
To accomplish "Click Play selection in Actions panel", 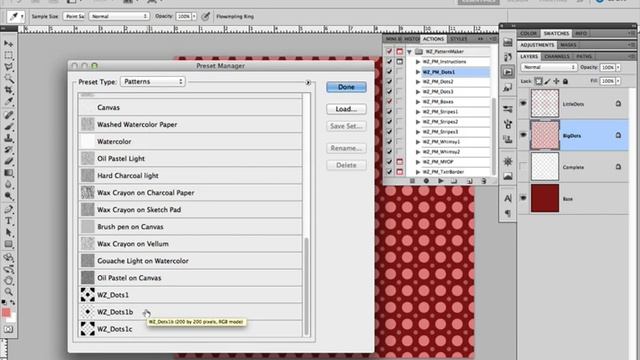I will (440, 181).
